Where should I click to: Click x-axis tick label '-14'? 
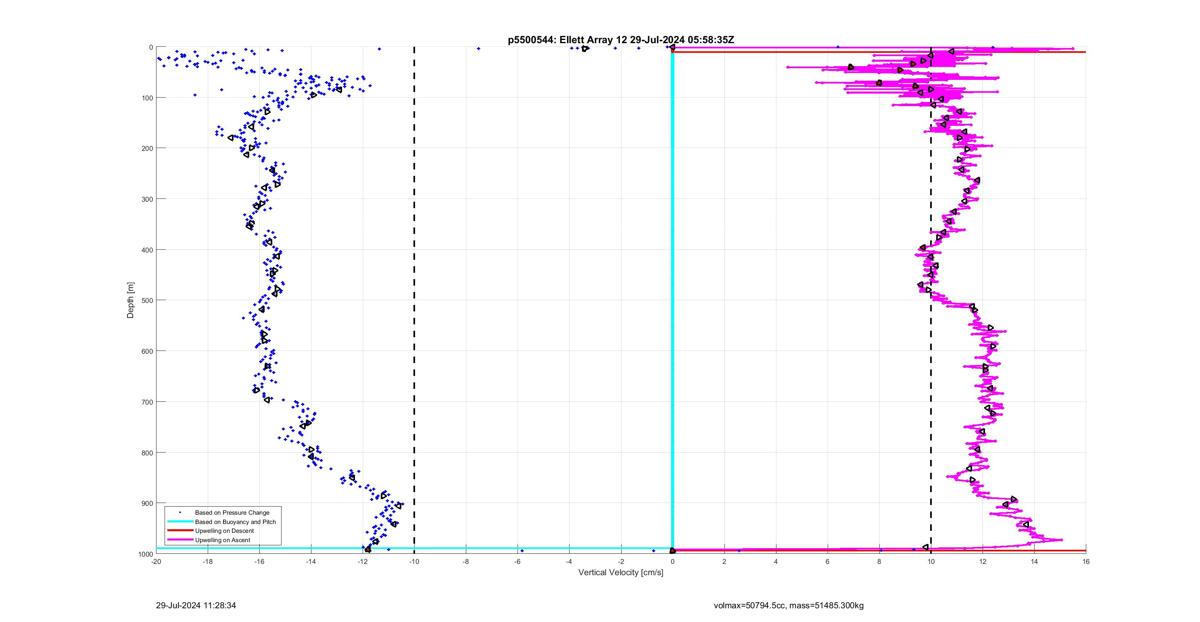click(311, 561)
